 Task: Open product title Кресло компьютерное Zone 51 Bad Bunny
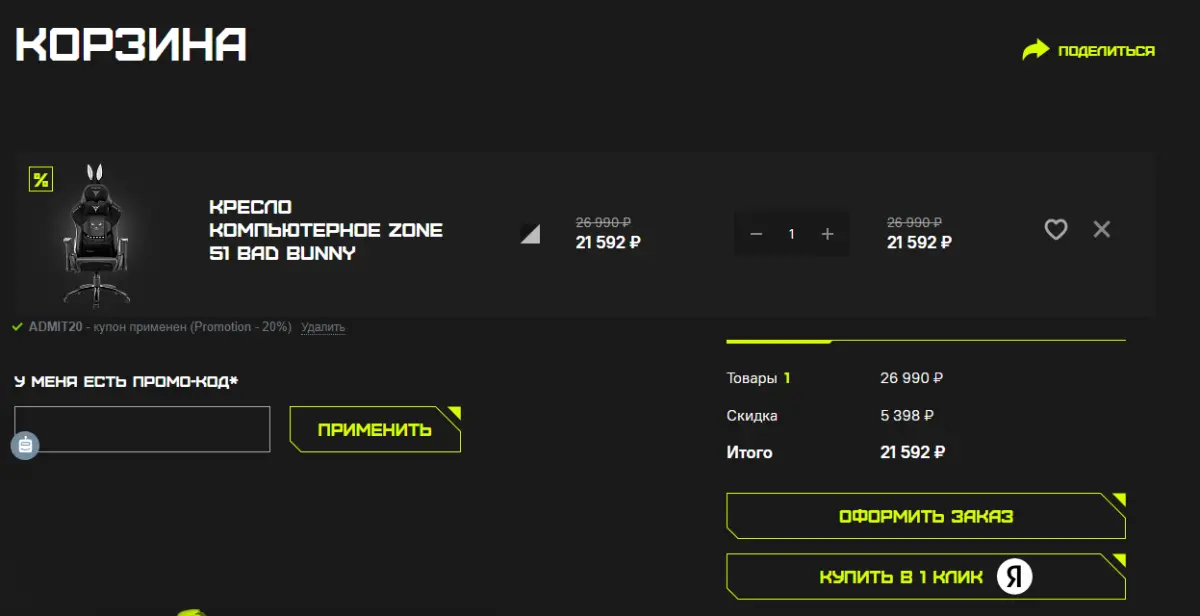326,230
